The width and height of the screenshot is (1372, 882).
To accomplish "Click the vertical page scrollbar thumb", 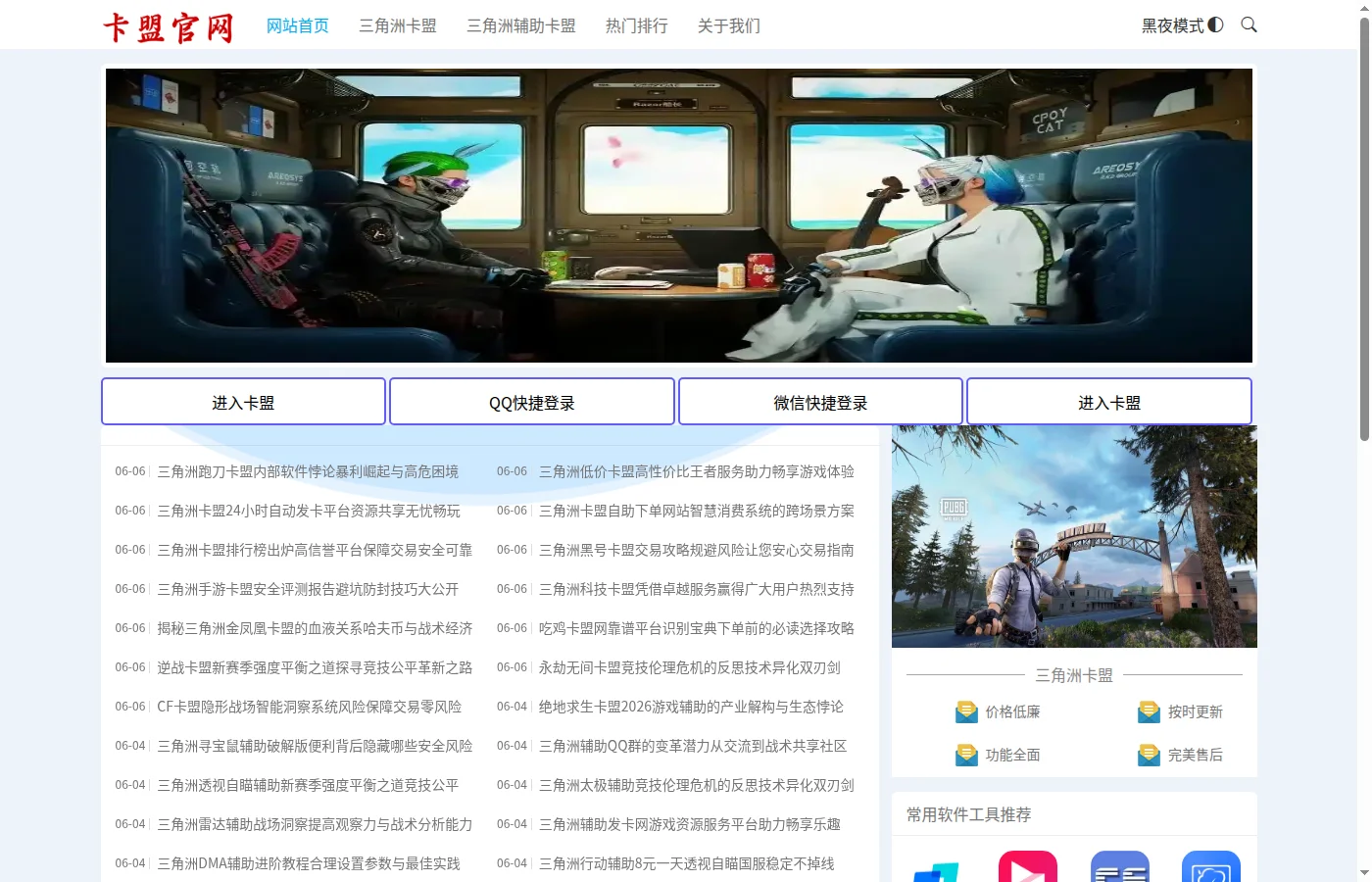I will (x=1364, y=228).
